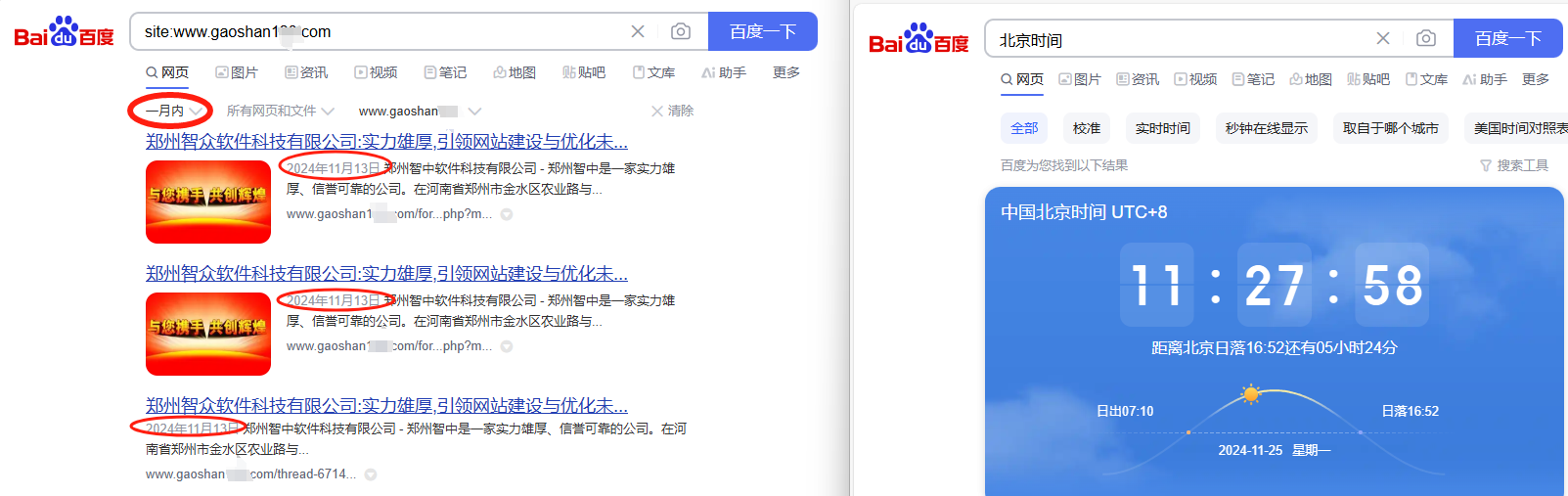The height and width of the screenshot is (496, 1568).
Task: Select 地图 tab in left window
Action: pos(515,72)
